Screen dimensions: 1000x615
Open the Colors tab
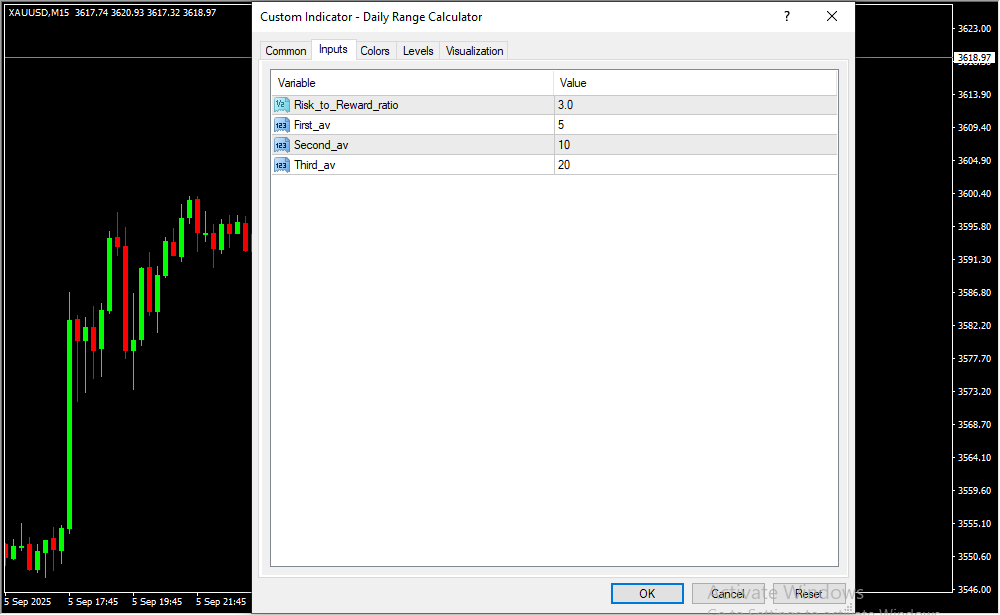375,51
